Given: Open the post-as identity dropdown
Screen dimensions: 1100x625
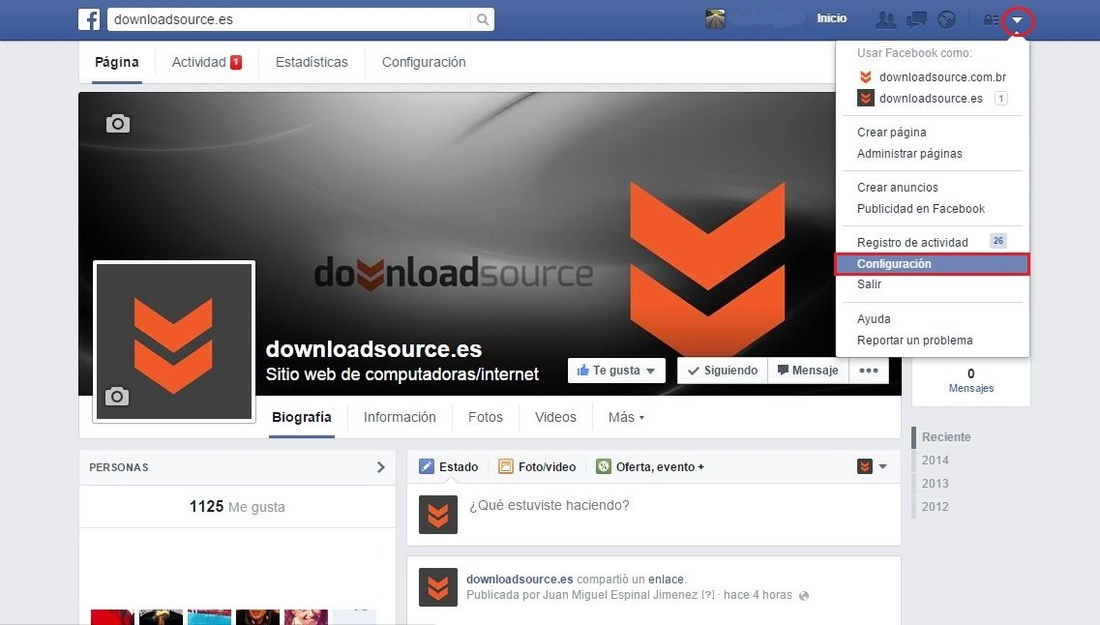Looking at the screenshot, I should (872, 466).
